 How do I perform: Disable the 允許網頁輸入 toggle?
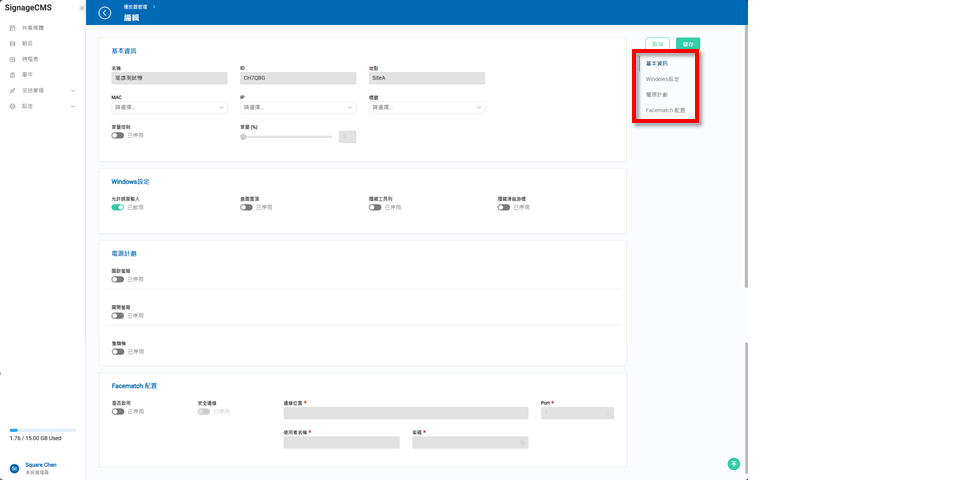[x=118, y=207]
